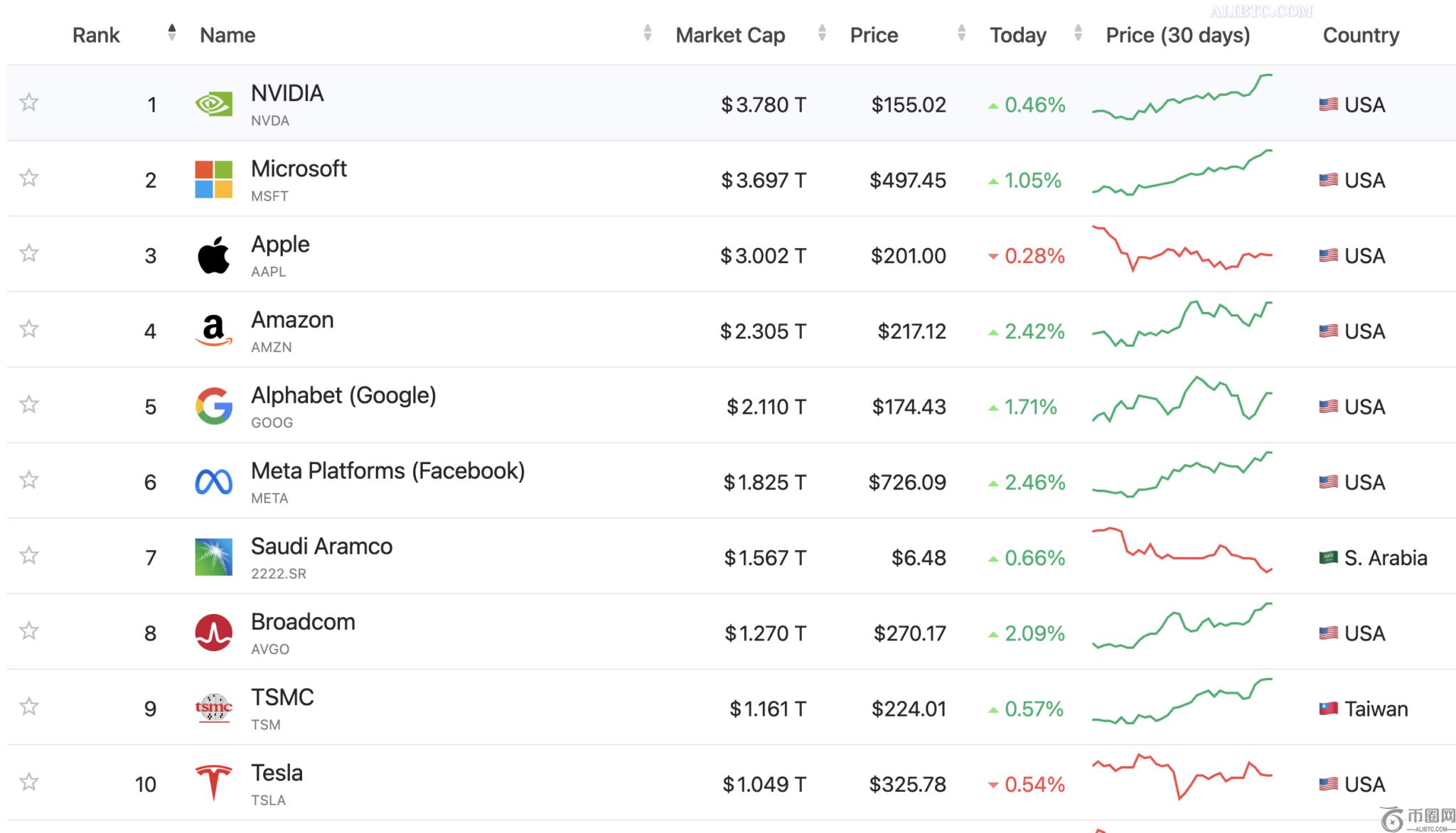This screenshot has width=1456, height=833.
Task: Open Alphabet 30-day price chart
Action: point(1182,399)
